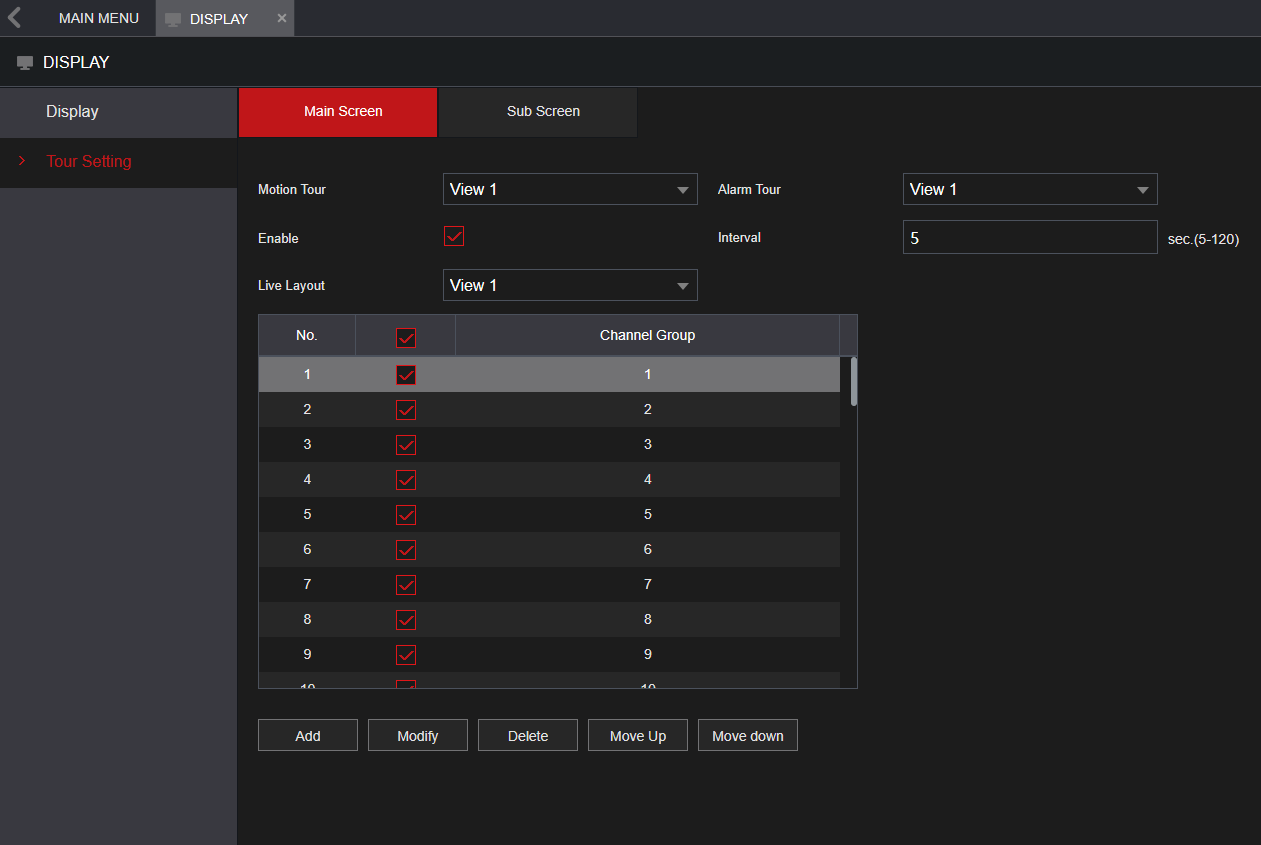Select Channel Group cell 3
The width and height of the screenshot is (1261, 845).
(x=647, y=444)
